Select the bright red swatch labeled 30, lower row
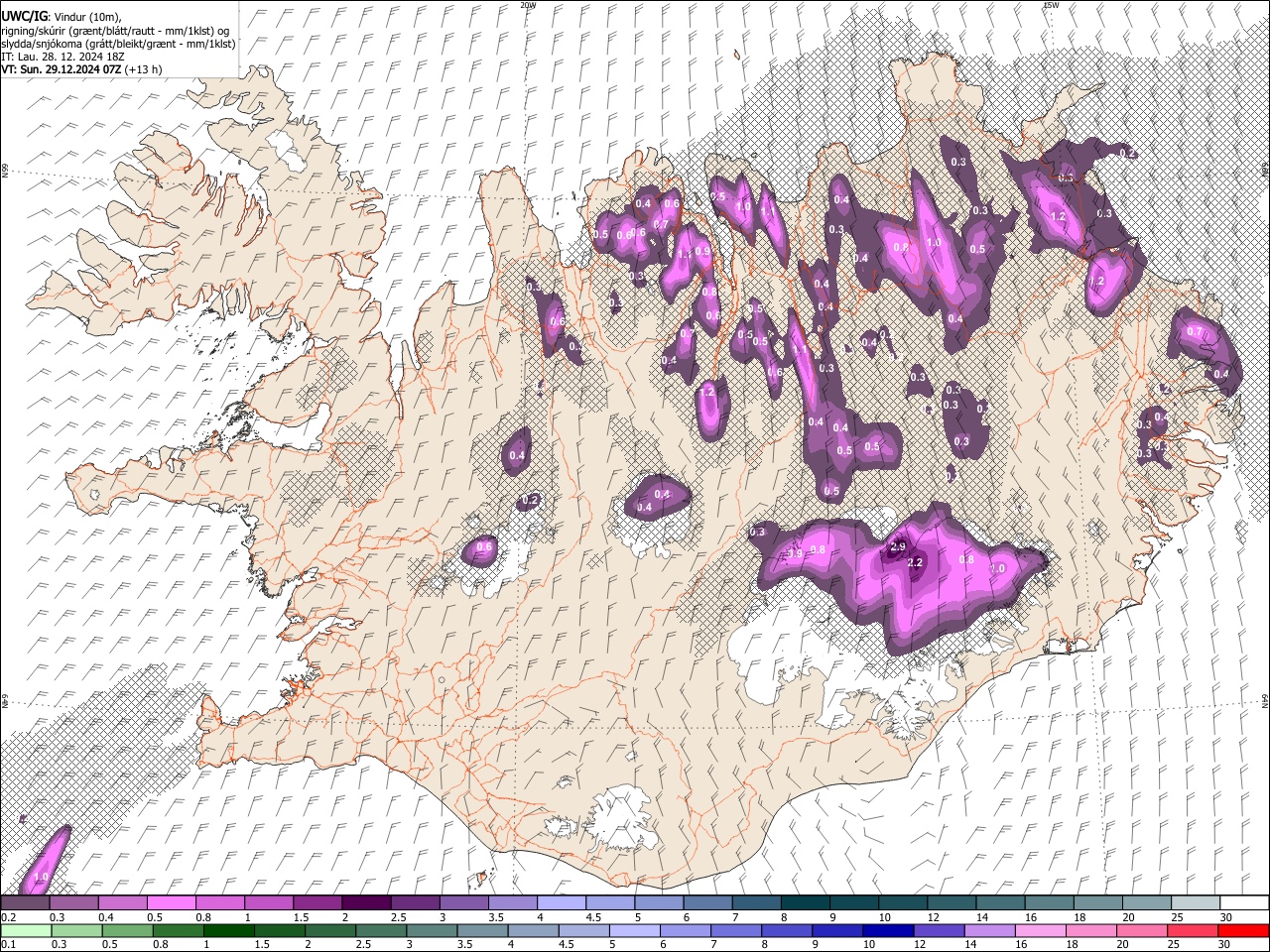Viewport: 1270px width, 952px height. (1242, 930)
